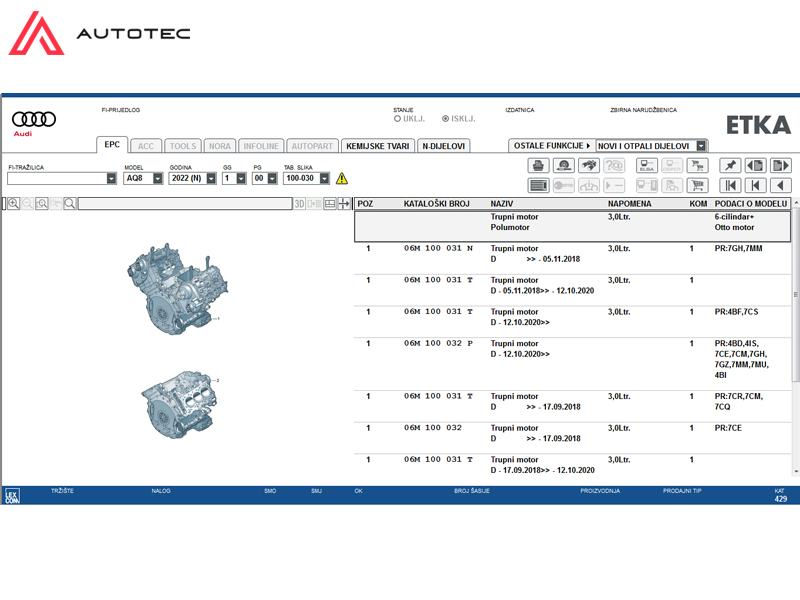This screenshot has width=800, height=600.
Task: Click the upper engine illustration
Action: coord(177,290)
